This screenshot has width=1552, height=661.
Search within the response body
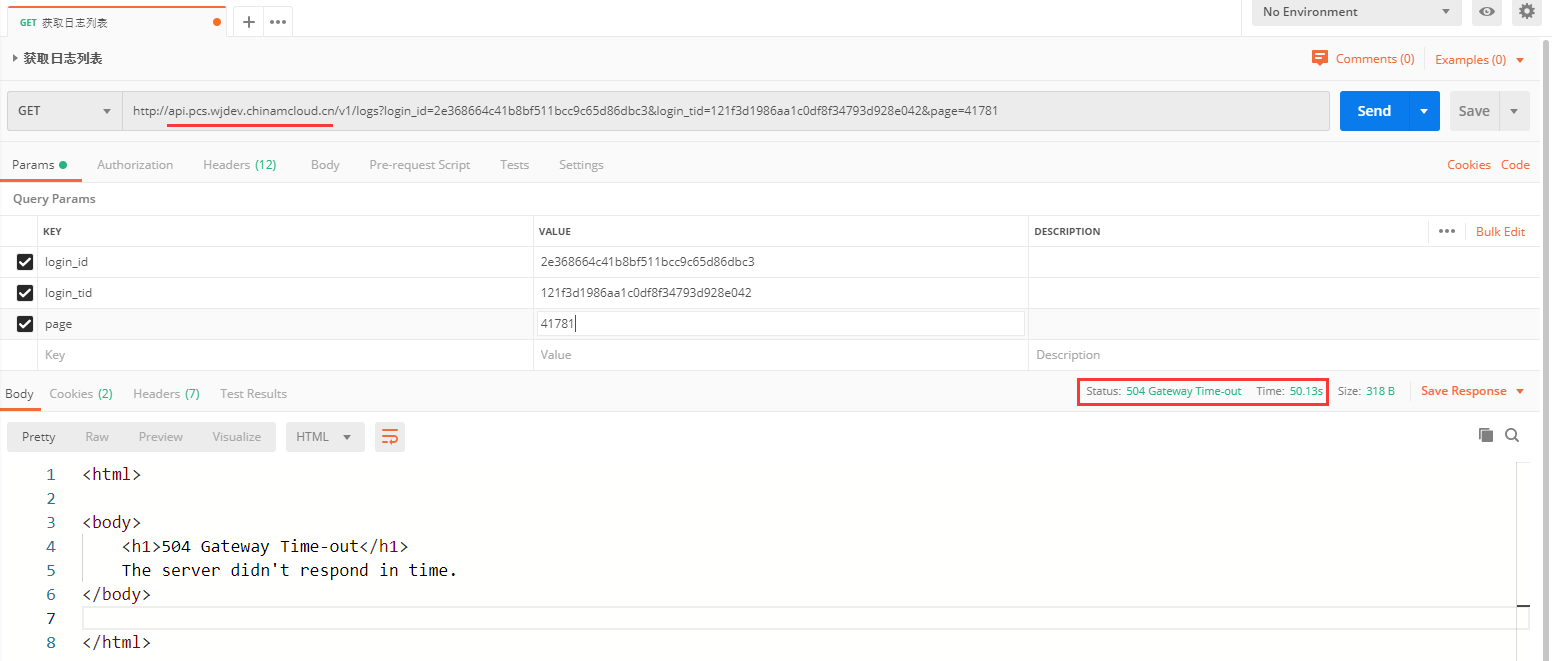tap(1512, 435)
